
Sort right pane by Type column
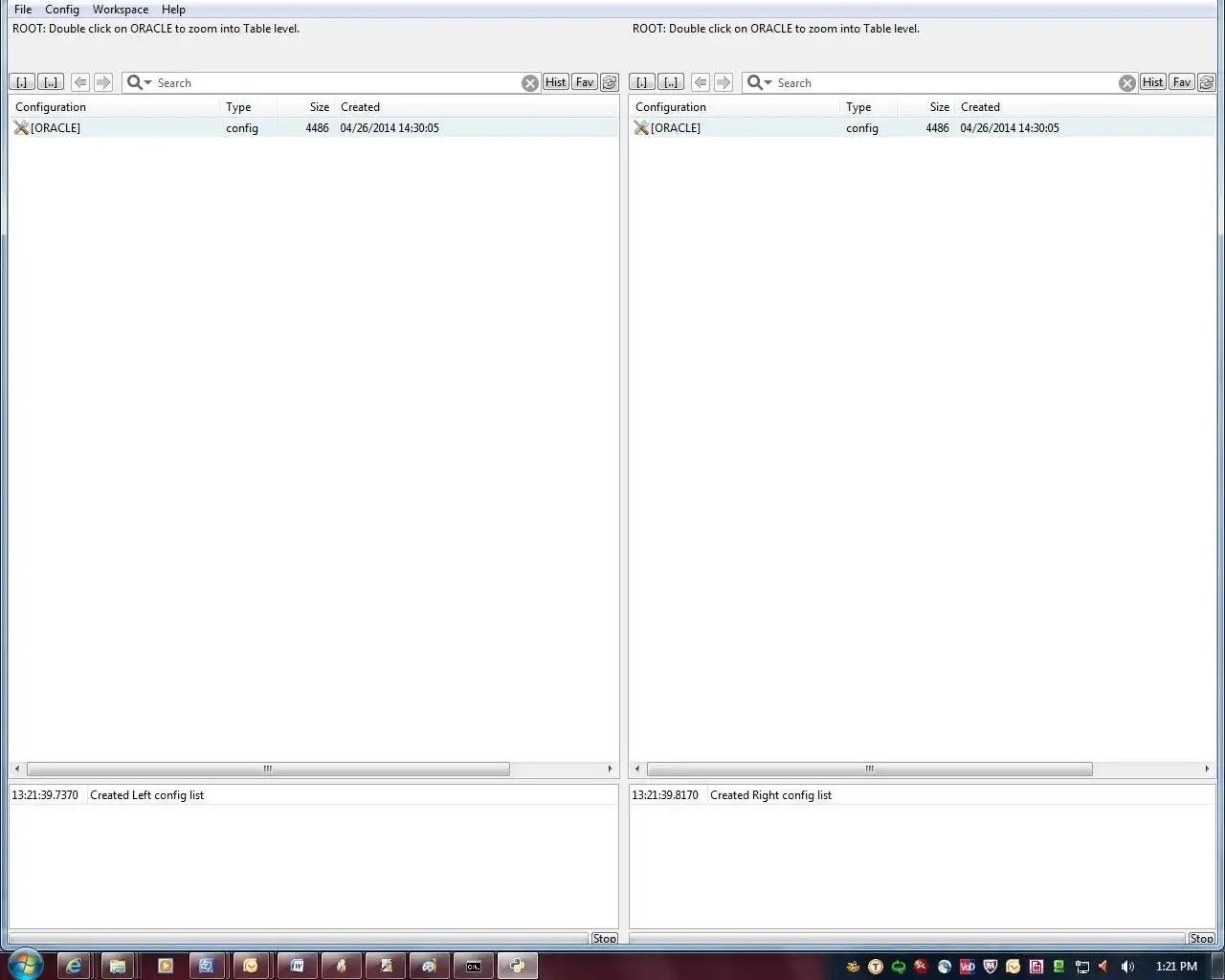pos(869,107)
